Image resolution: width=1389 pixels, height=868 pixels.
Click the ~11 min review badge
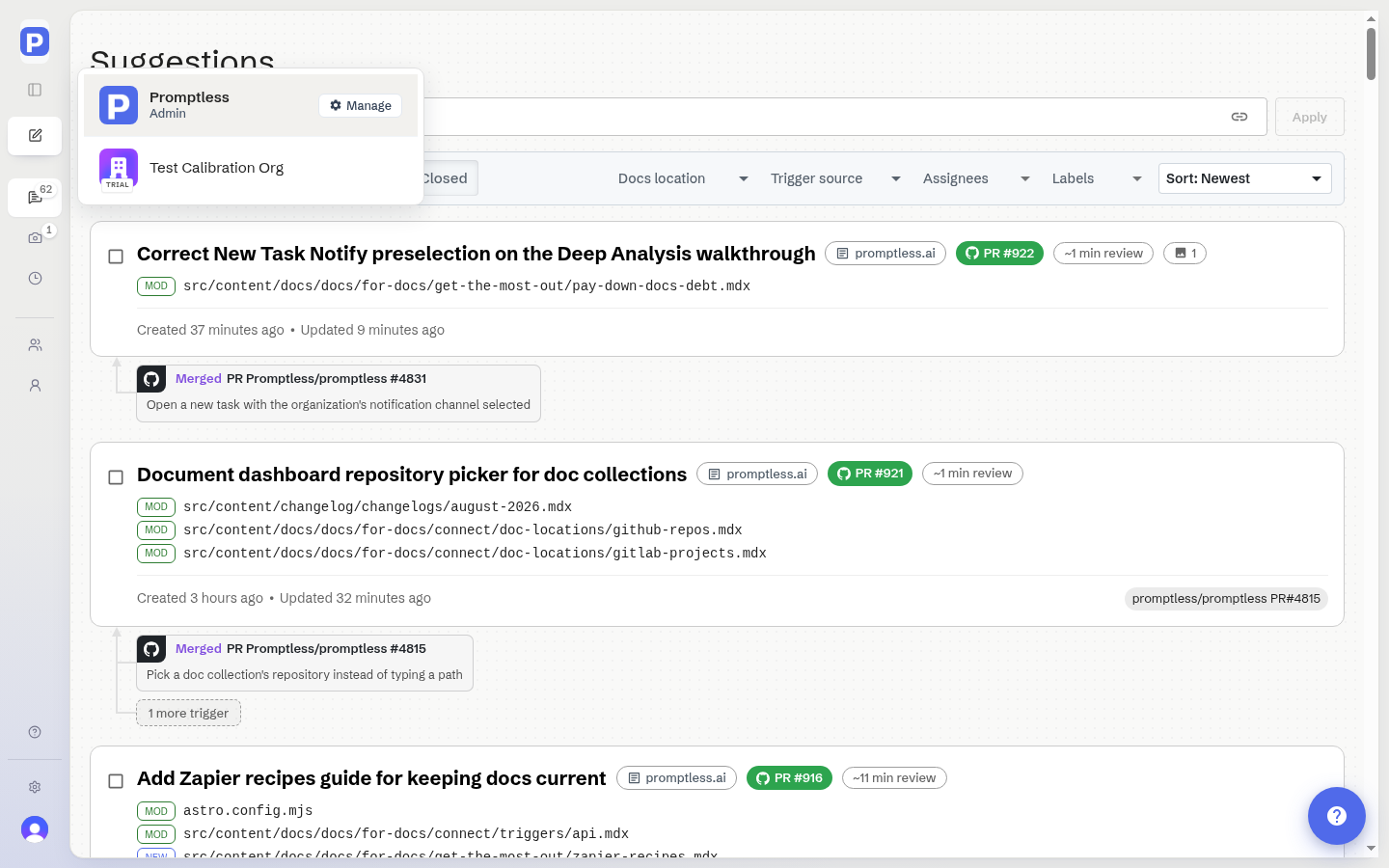pyautogui.click(x=894, y=778)
